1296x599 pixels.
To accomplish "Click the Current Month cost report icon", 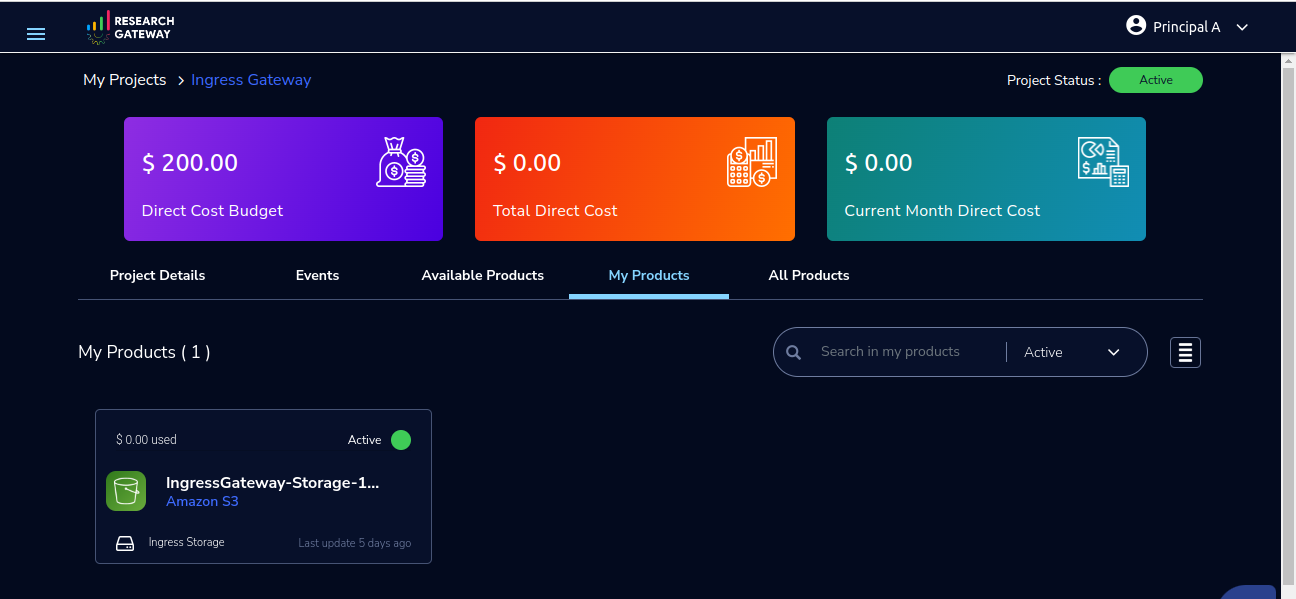I will (x=1103, y=162).
